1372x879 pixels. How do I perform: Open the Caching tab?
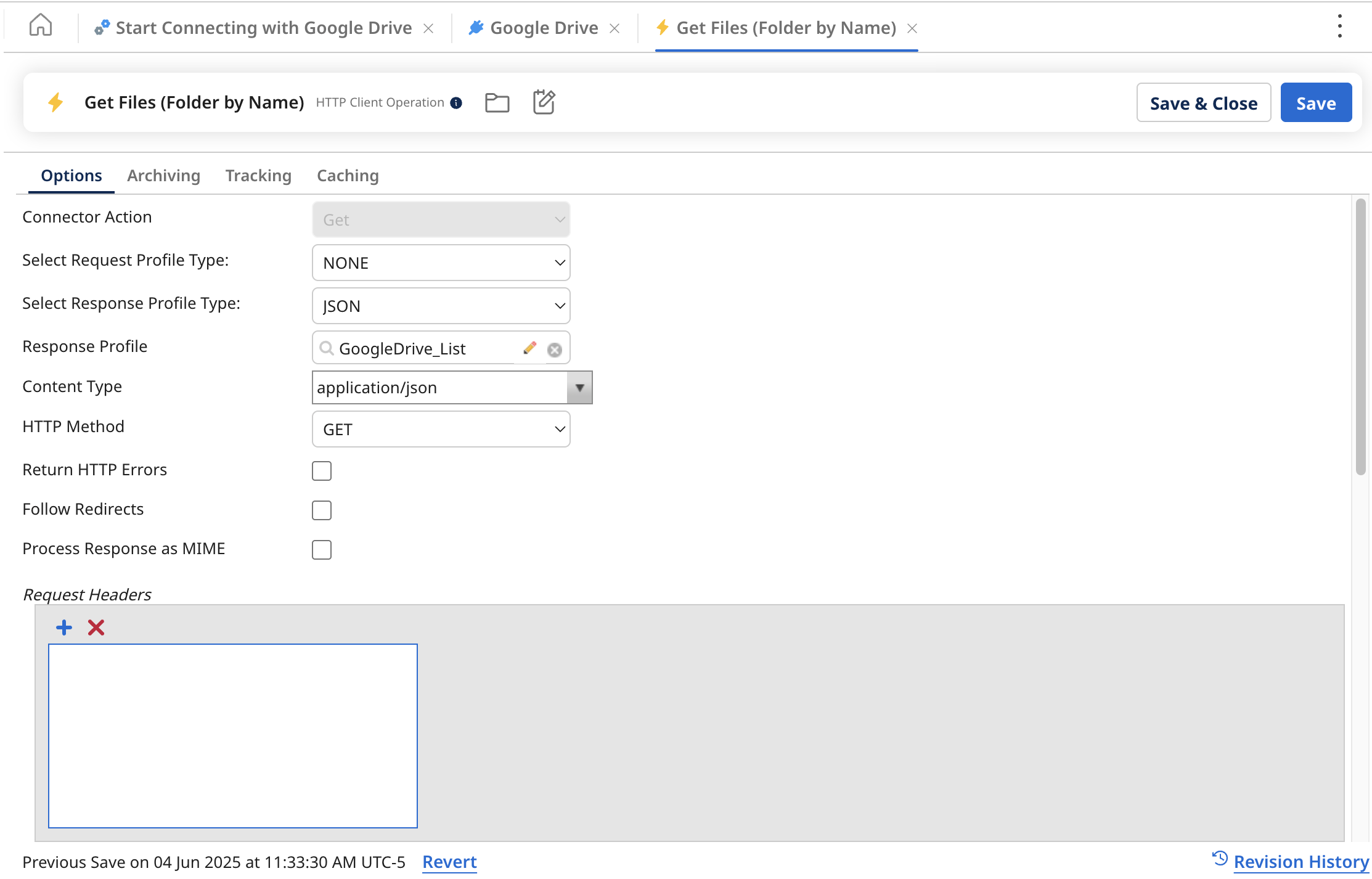coord(348,176)
